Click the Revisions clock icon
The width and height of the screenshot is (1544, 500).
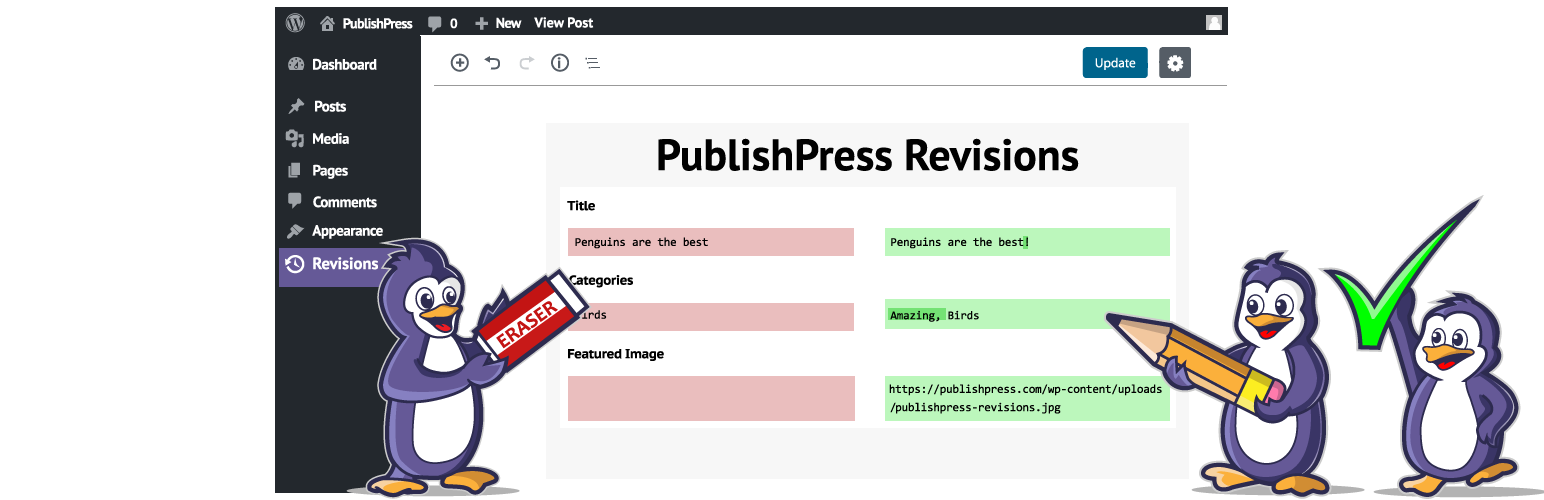[x=295, y=264]
